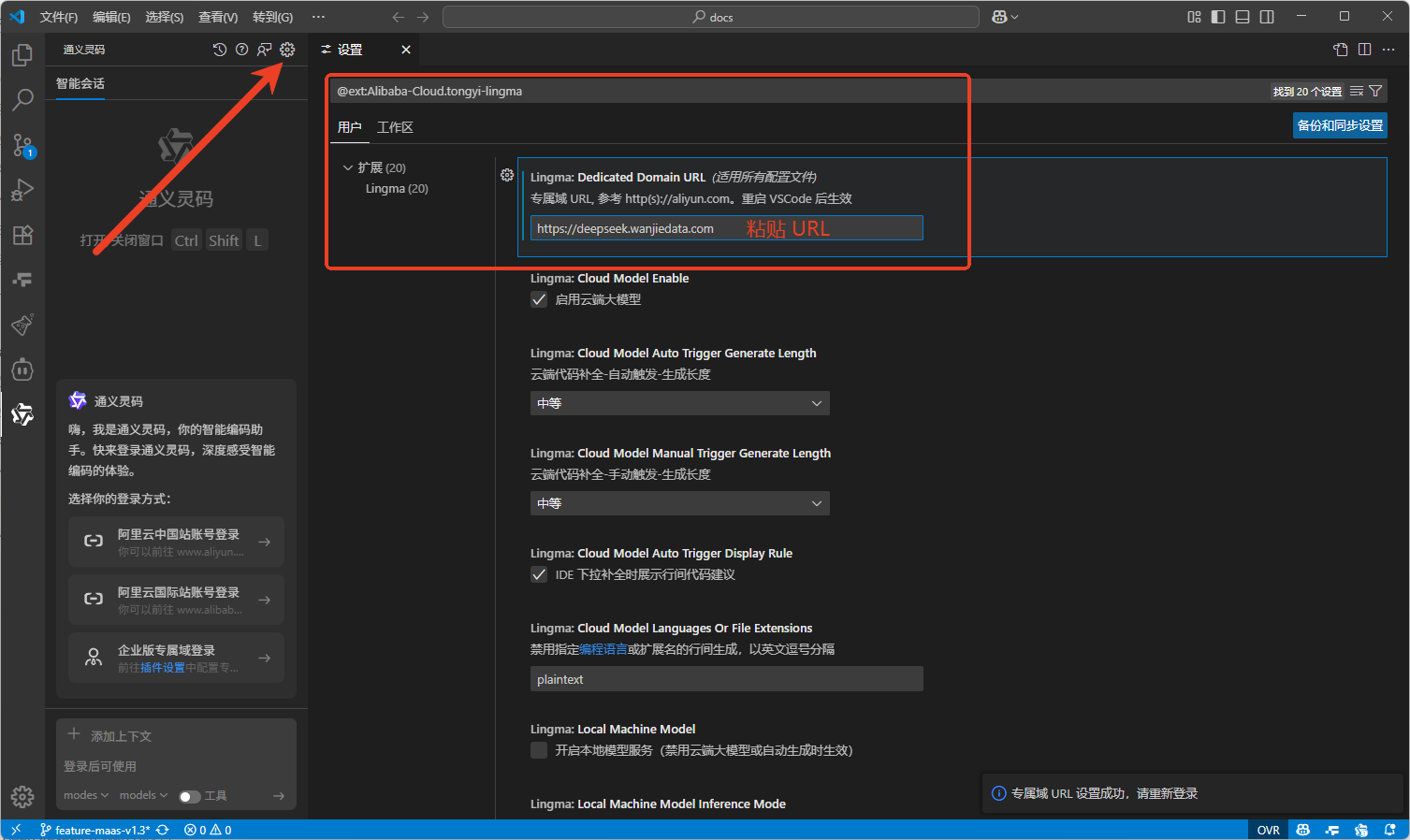Open the Search view in the activity bar
Viewport: 1410px width, 840px height.
tap(22, 99)
